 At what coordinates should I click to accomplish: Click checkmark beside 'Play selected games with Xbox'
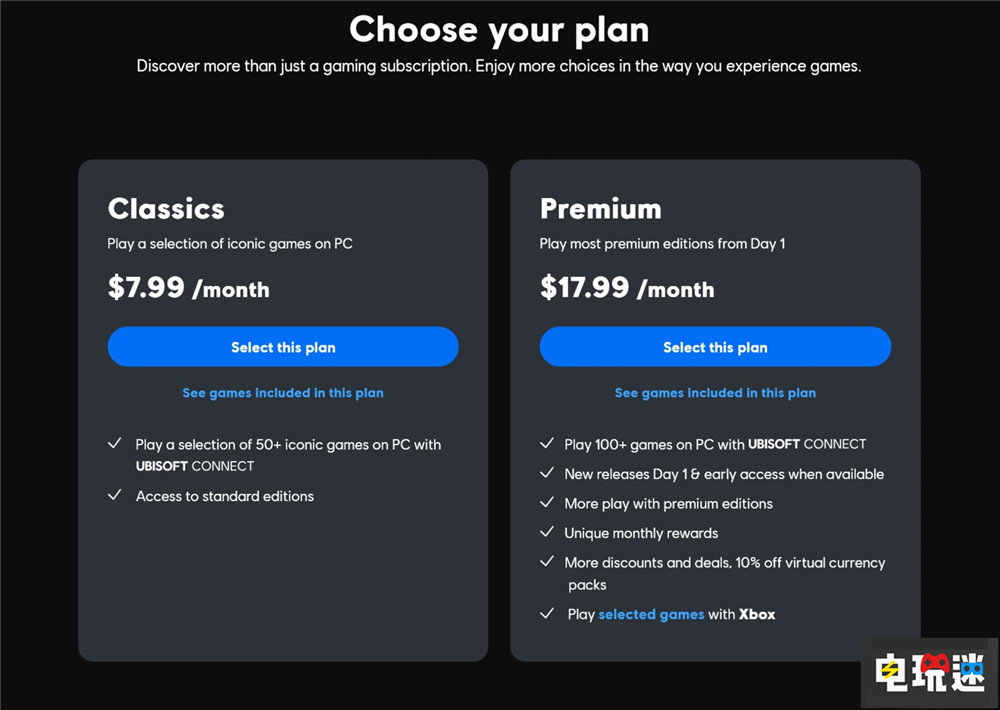(x=547, y=614)
